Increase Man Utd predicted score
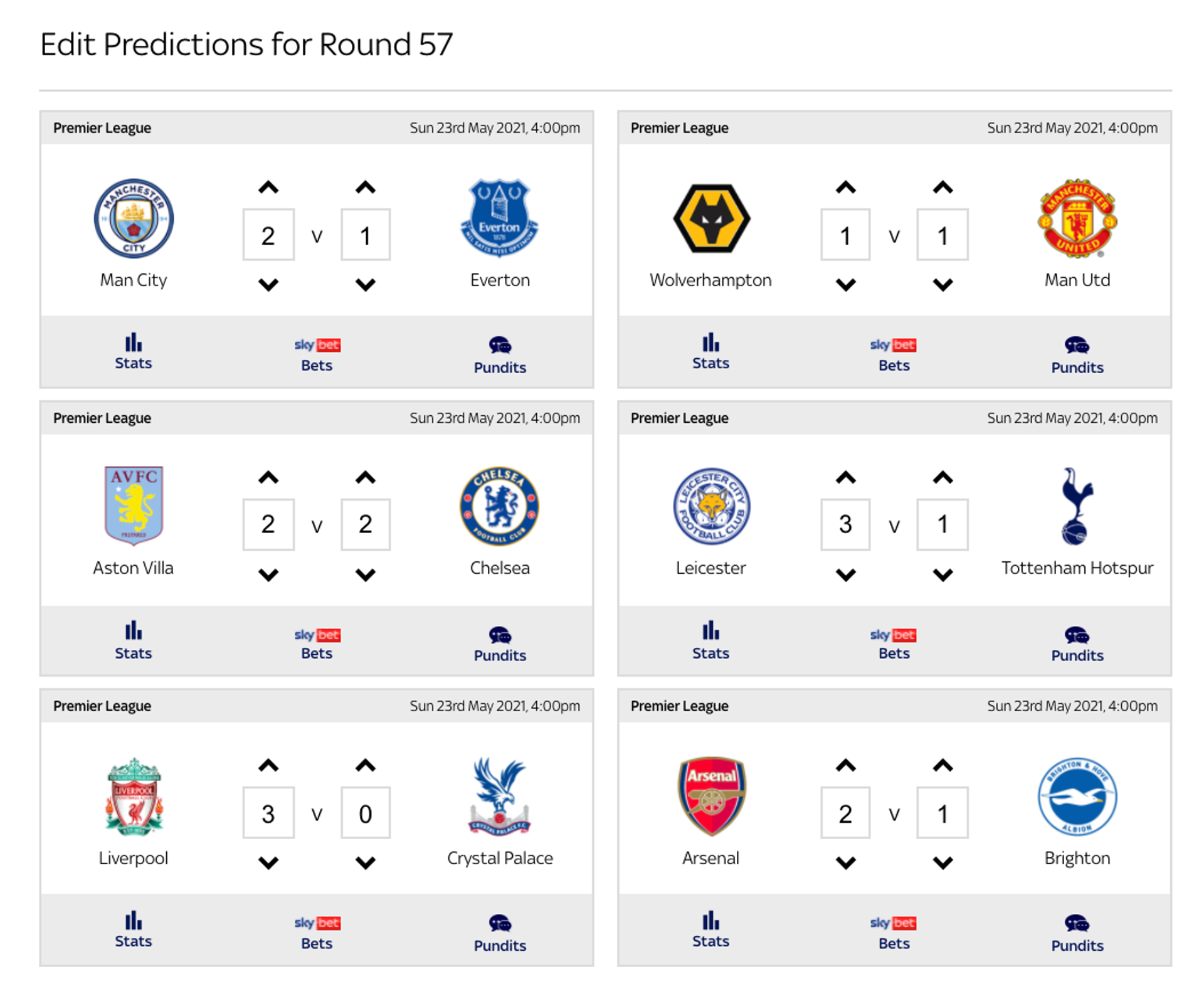 [943, 188]
